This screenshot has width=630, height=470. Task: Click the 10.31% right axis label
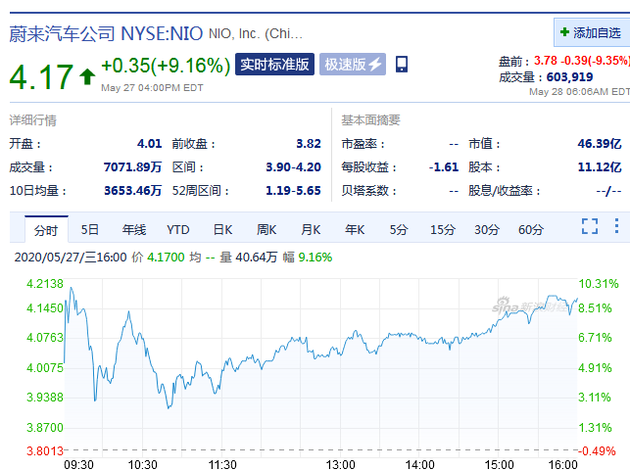point(598,284)
